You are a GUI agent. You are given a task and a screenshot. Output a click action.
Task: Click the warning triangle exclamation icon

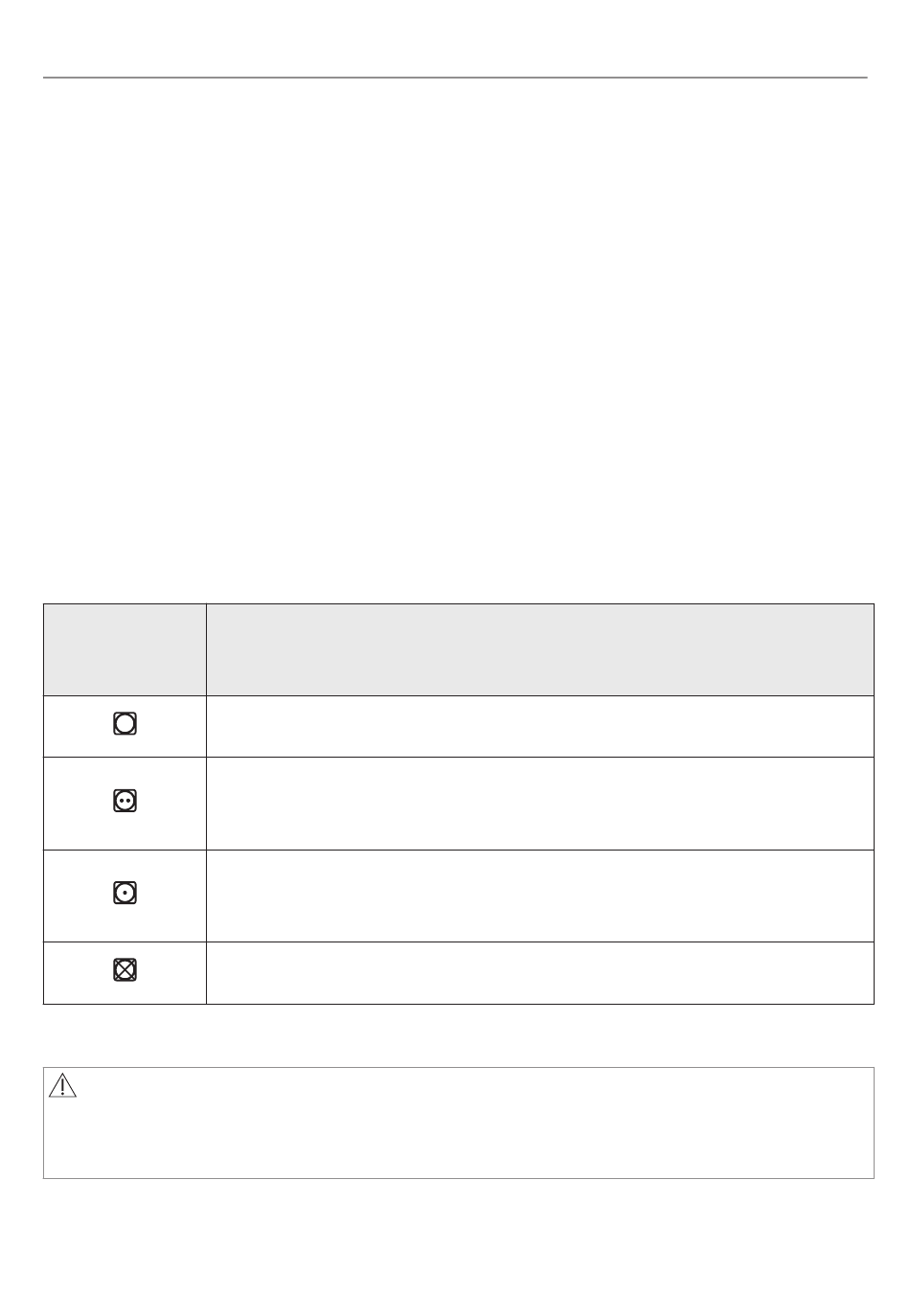[x=62, y=1085]
